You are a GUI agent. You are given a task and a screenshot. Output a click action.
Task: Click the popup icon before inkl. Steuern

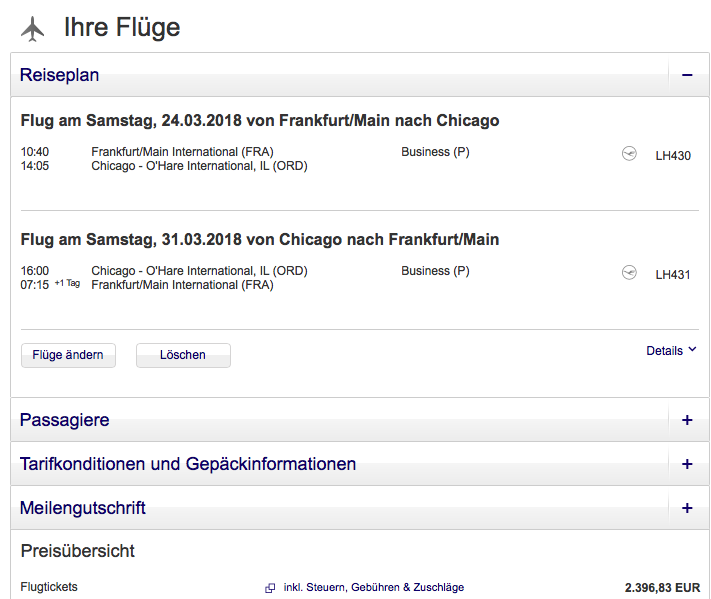coord(270,588)
